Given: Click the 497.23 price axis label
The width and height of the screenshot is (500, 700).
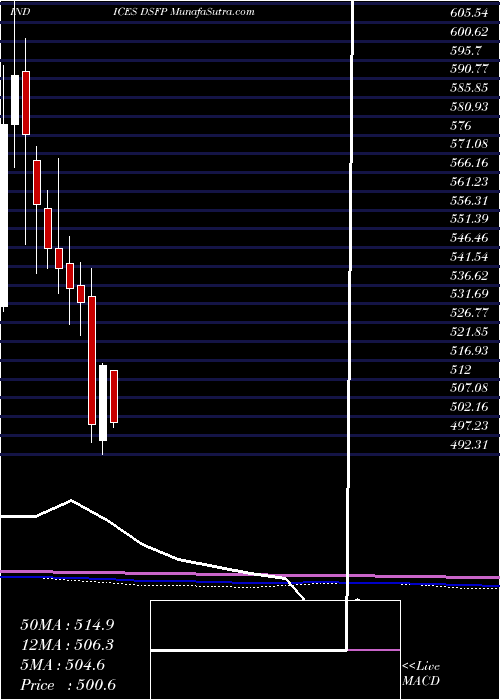Looking at the screenshot, I should coord(469,425).
